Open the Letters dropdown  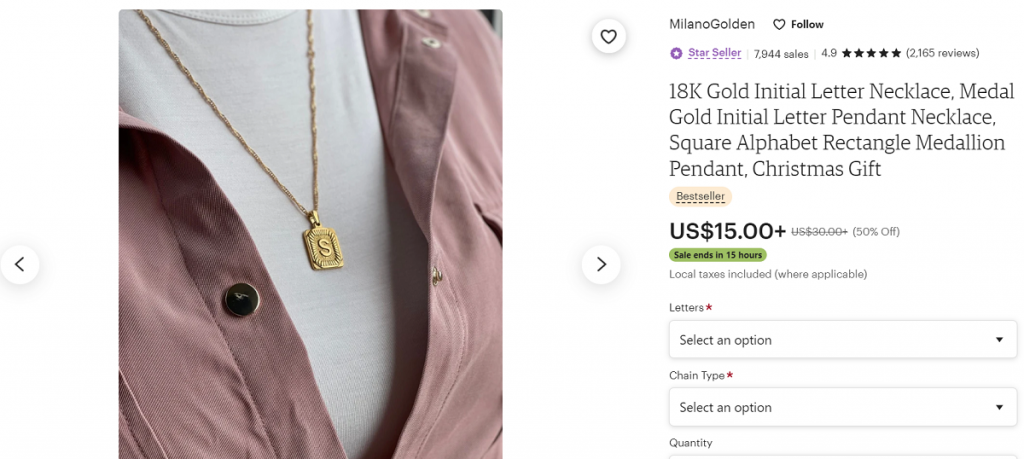click(x=842, y=340)
